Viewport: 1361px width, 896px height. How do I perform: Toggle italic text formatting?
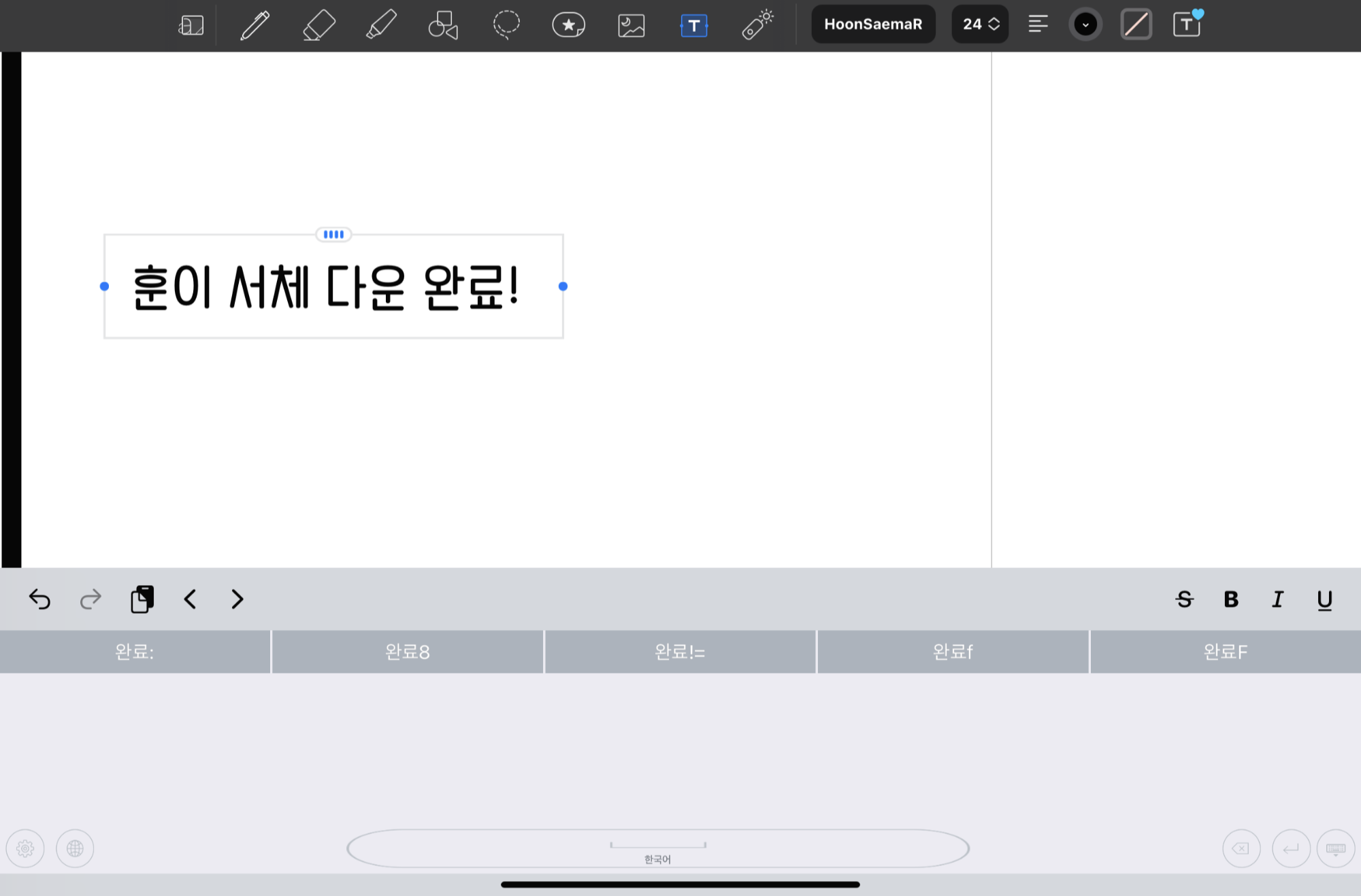(1277, 599)
